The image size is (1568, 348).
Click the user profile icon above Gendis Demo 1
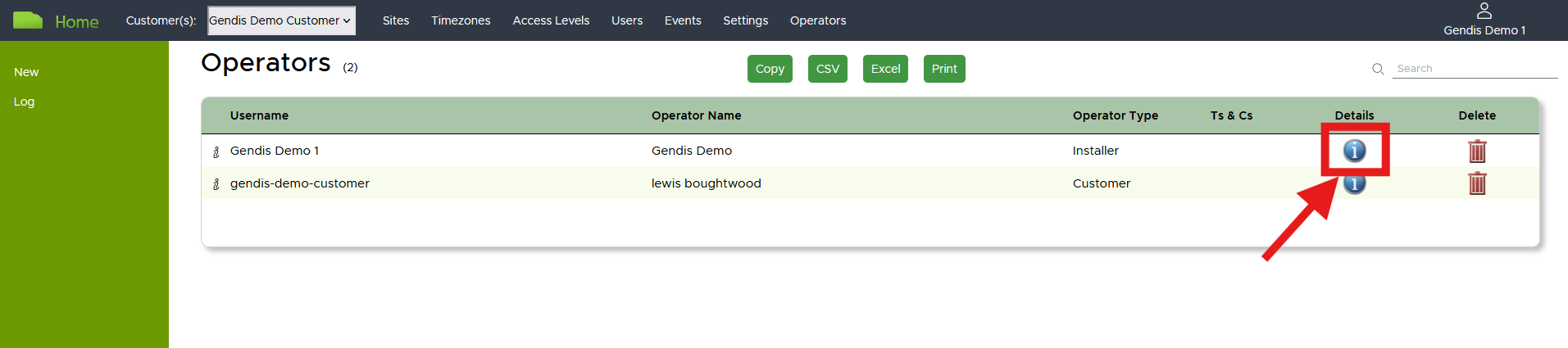point(1484,11)
